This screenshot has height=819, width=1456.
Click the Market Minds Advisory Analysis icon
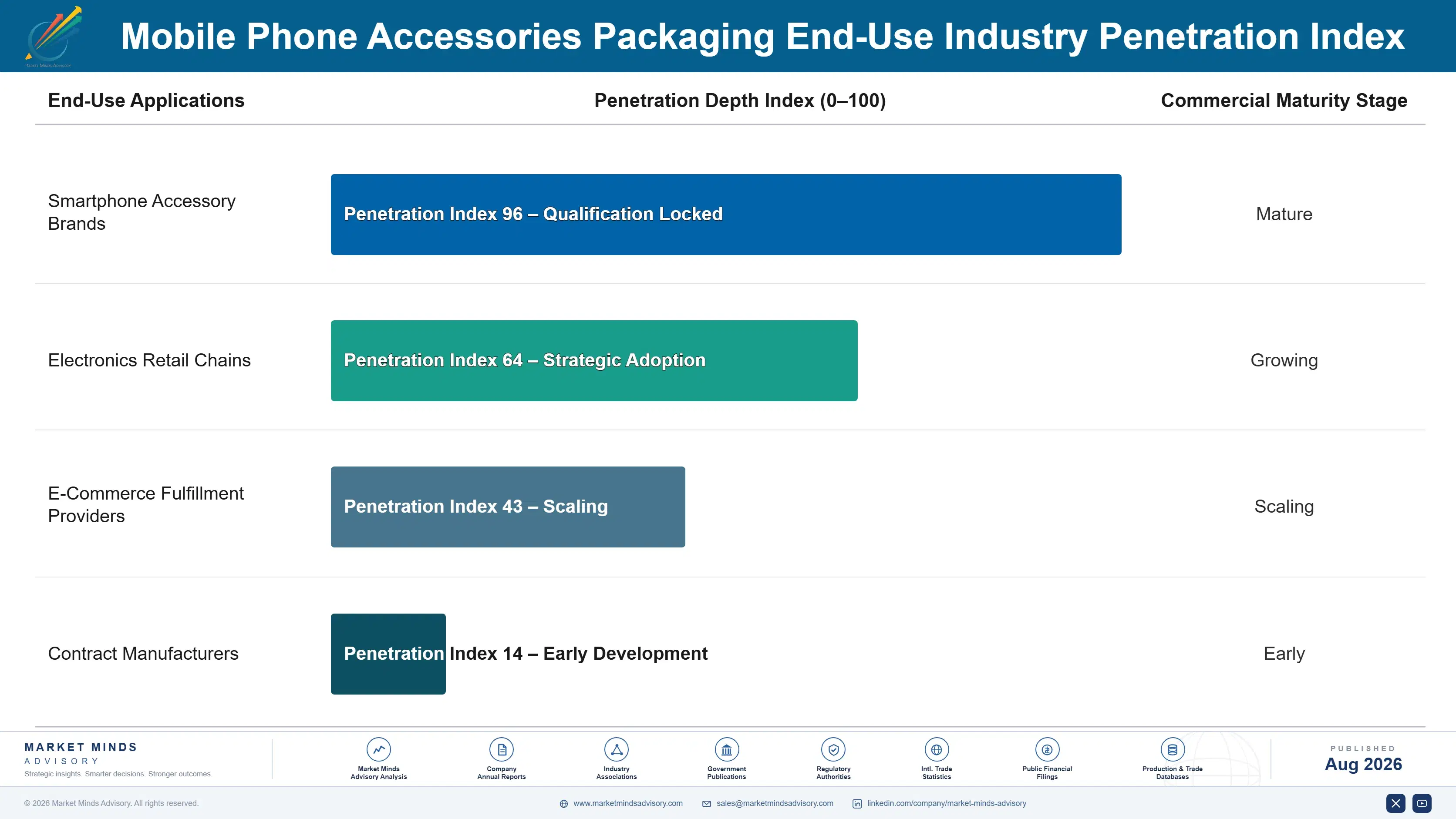tap(379, 749)
